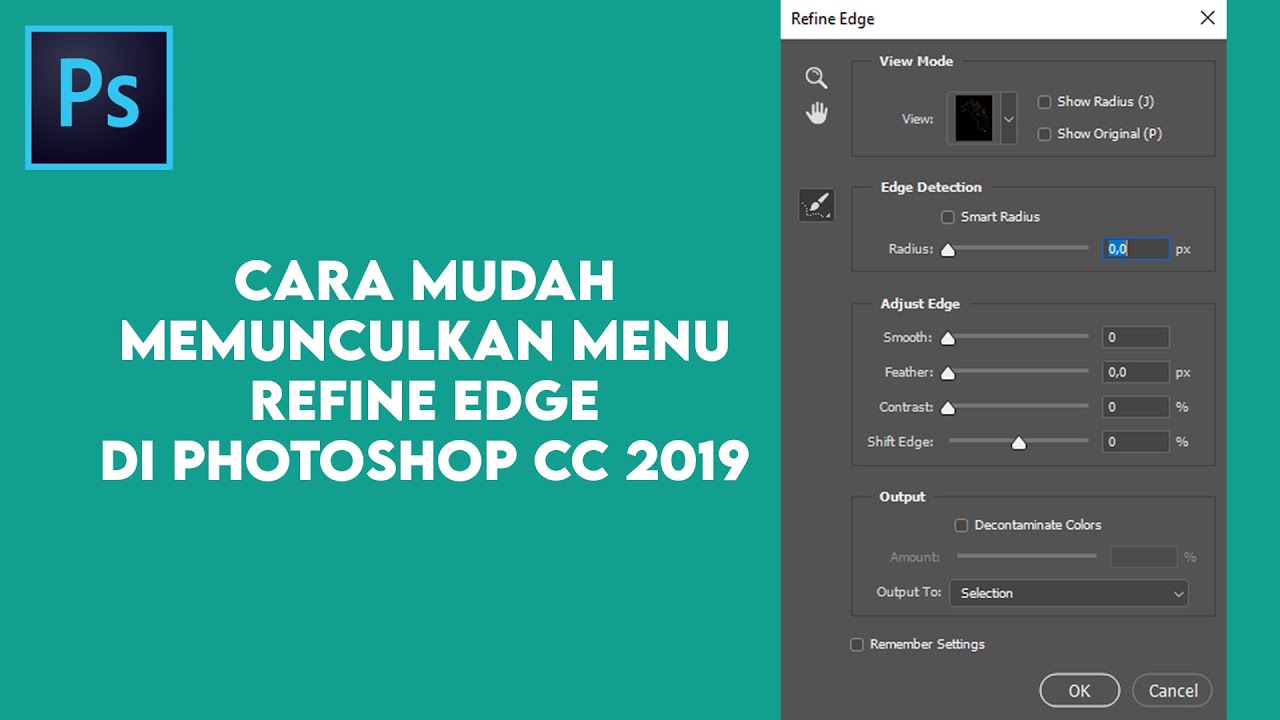Tick the Smart Radius checkbox
The height and width of the screenshot is (720, 1280).
click(948, 217)
